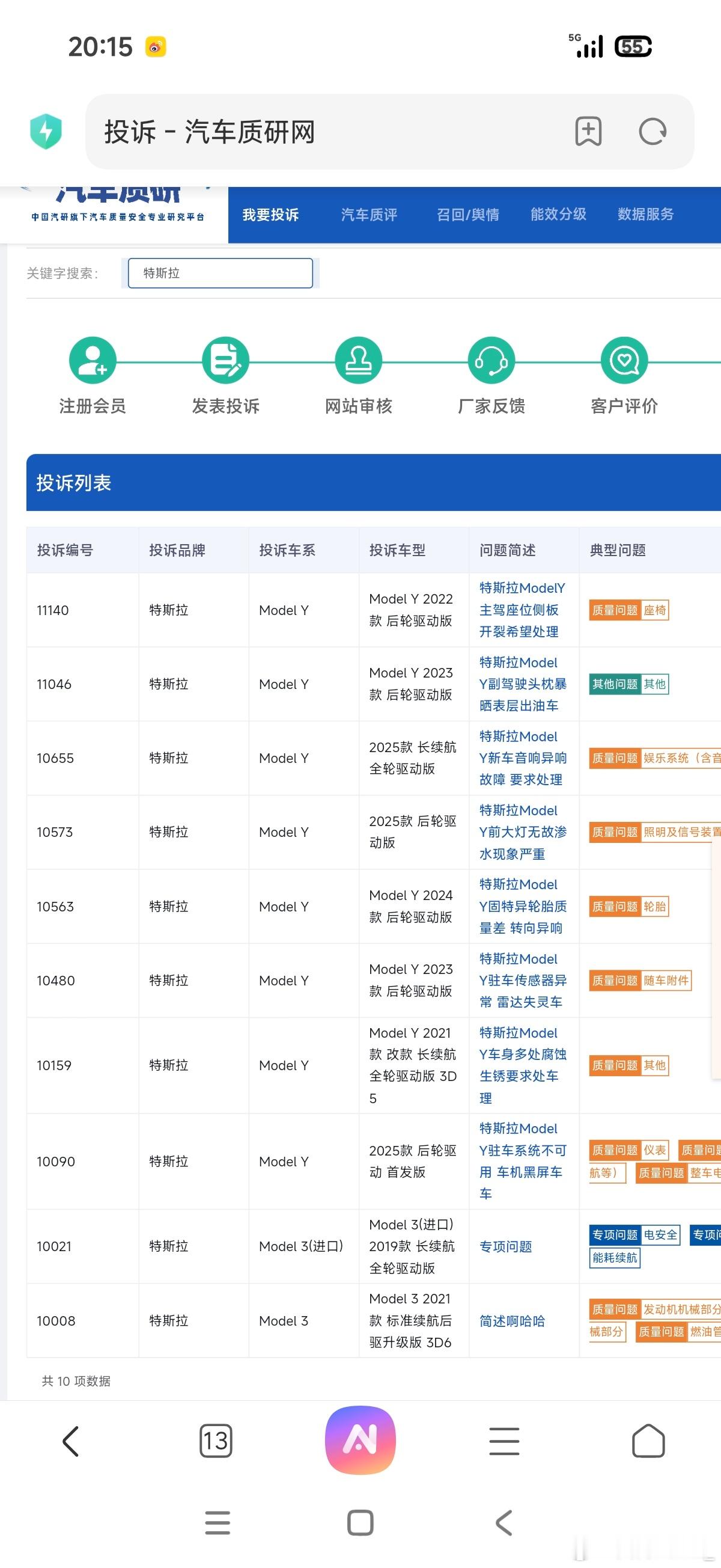721x1568 pixels.
Task: Select complaint number 10655
Action: [x=55, y=758]
